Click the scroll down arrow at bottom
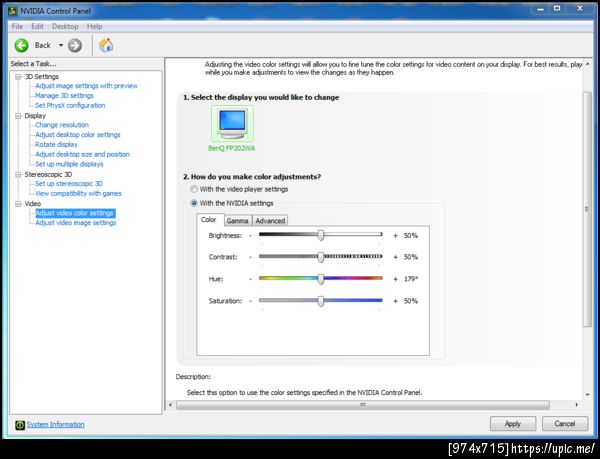 tap(587, 394)
